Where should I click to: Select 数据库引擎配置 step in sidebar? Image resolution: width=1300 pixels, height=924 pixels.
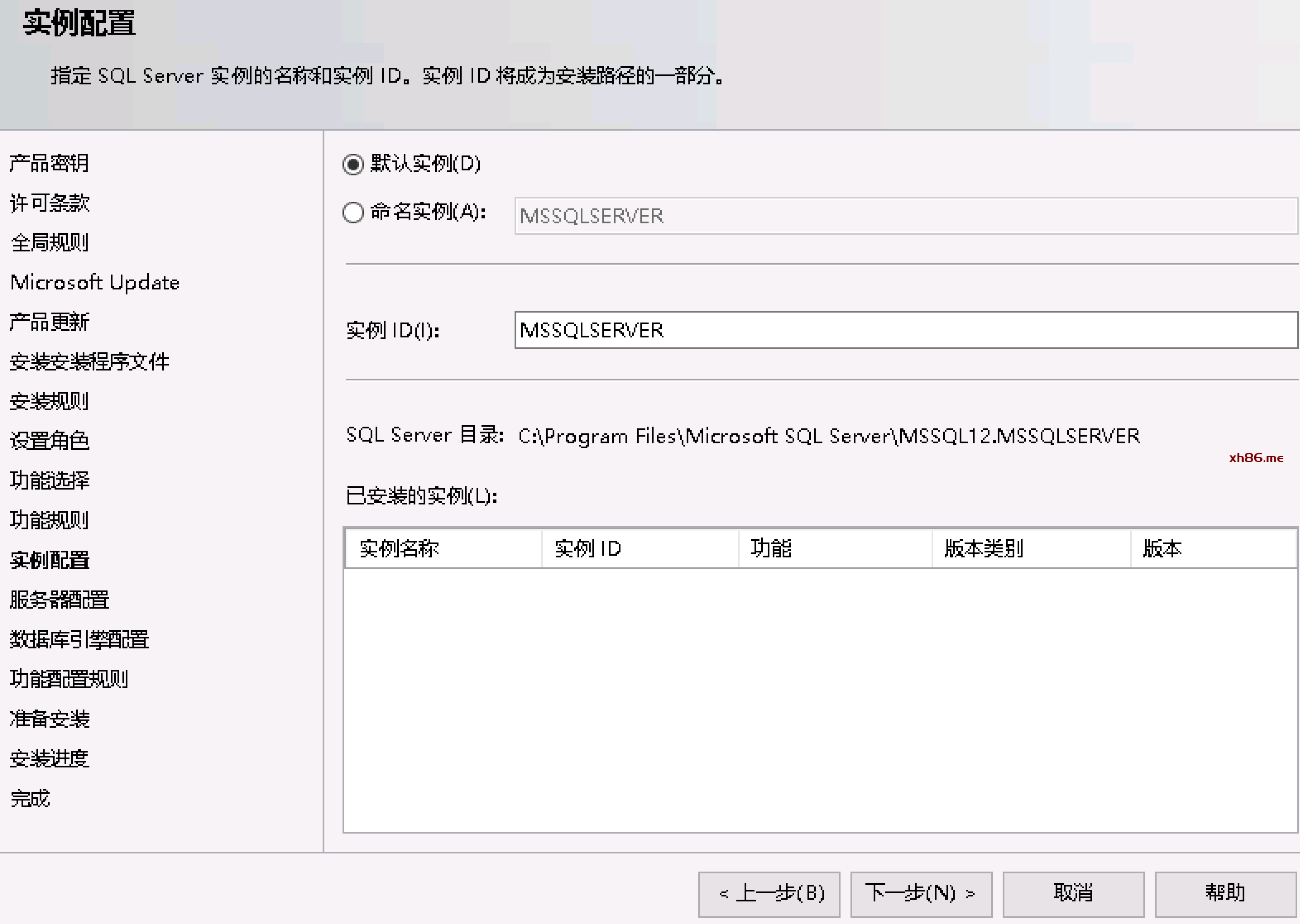point(79,640)
